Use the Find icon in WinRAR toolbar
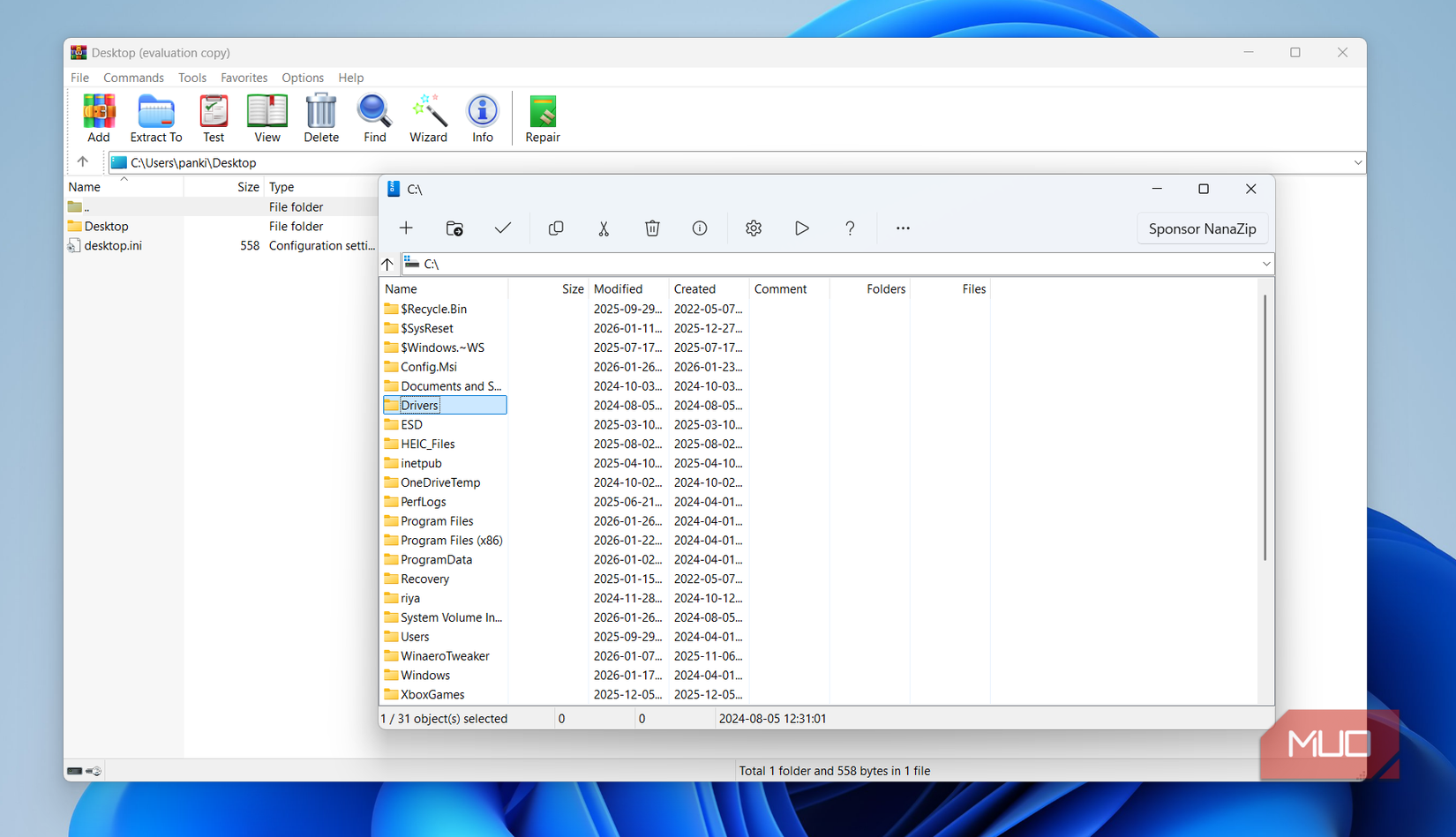 point(374,117)
